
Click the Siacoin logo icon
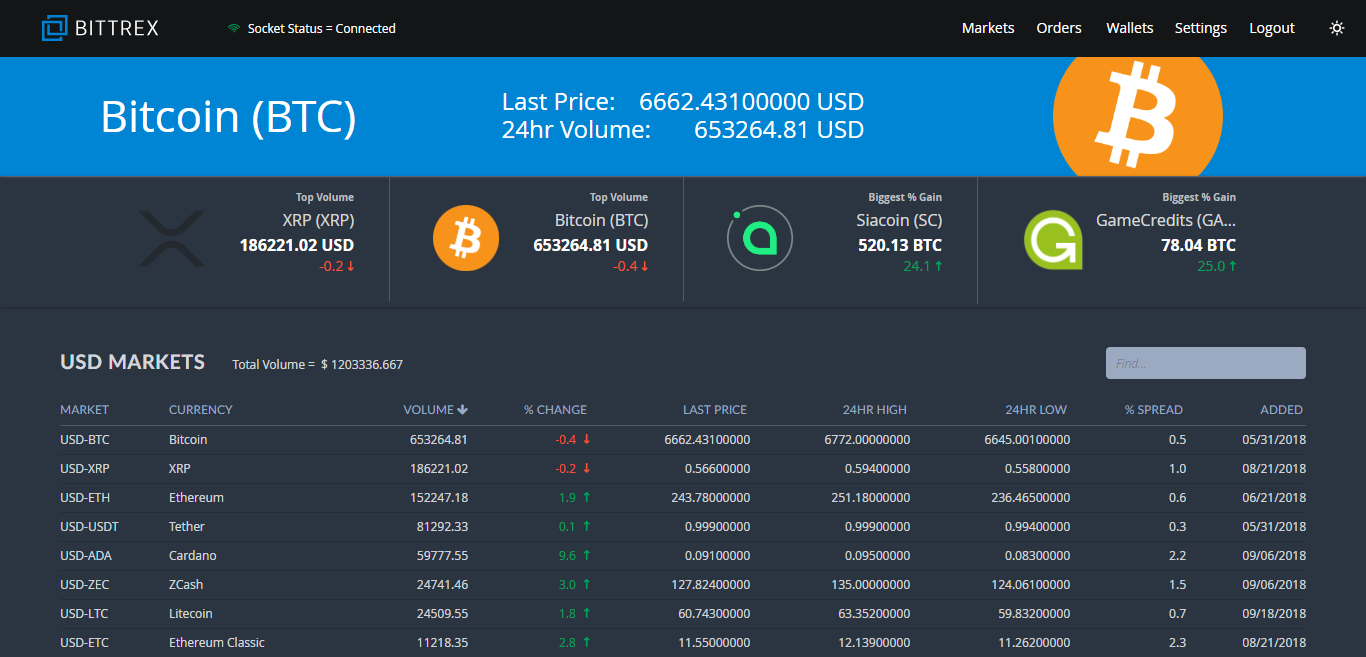coord(759,239)
